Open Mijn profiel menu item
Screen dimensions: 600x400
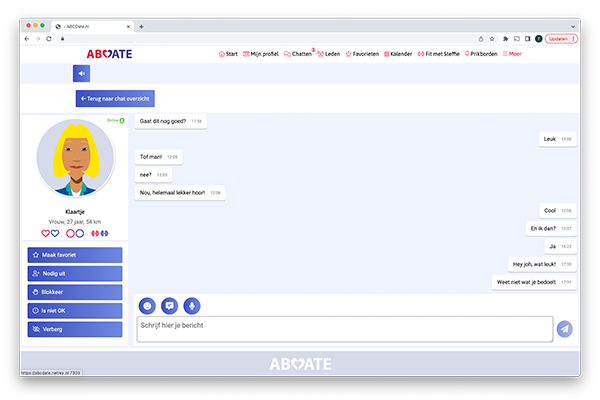(261, 54)
